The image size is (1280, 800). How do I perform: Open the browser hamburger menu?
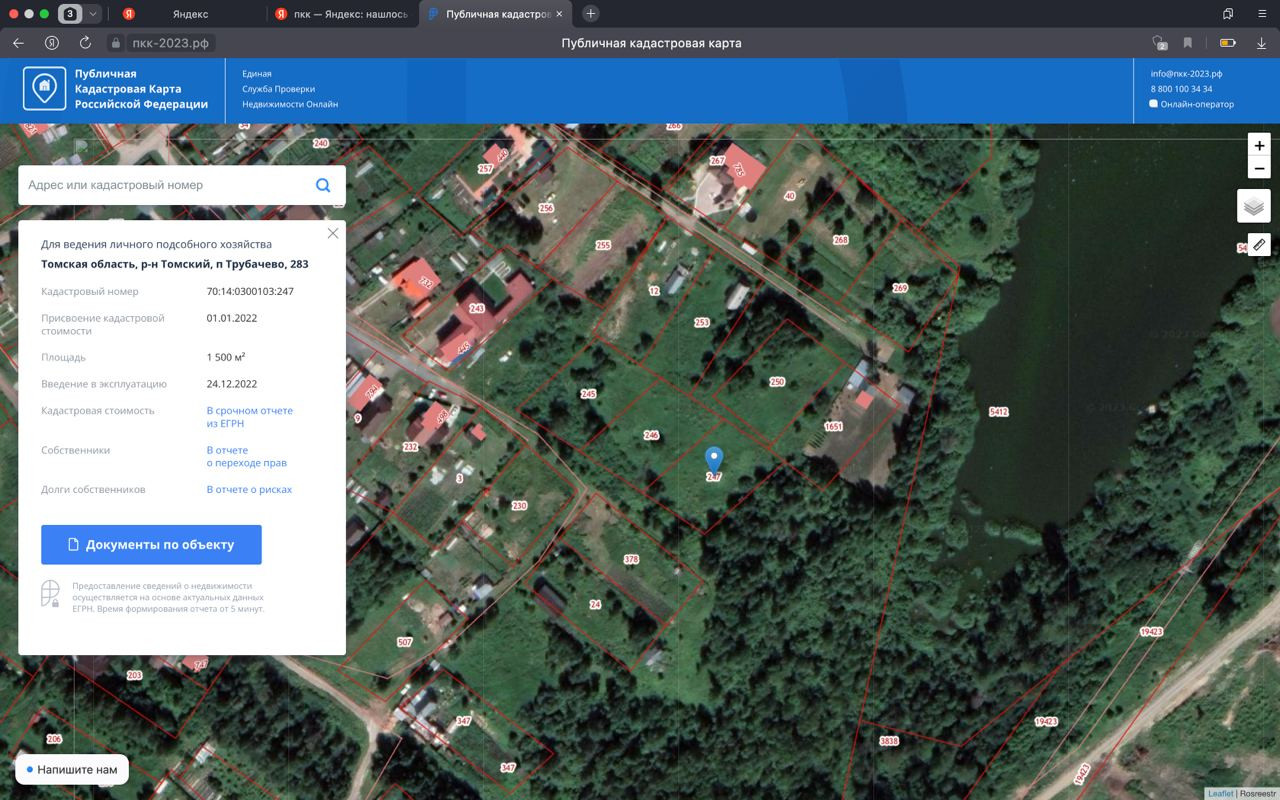click(x=1260, y=14)
